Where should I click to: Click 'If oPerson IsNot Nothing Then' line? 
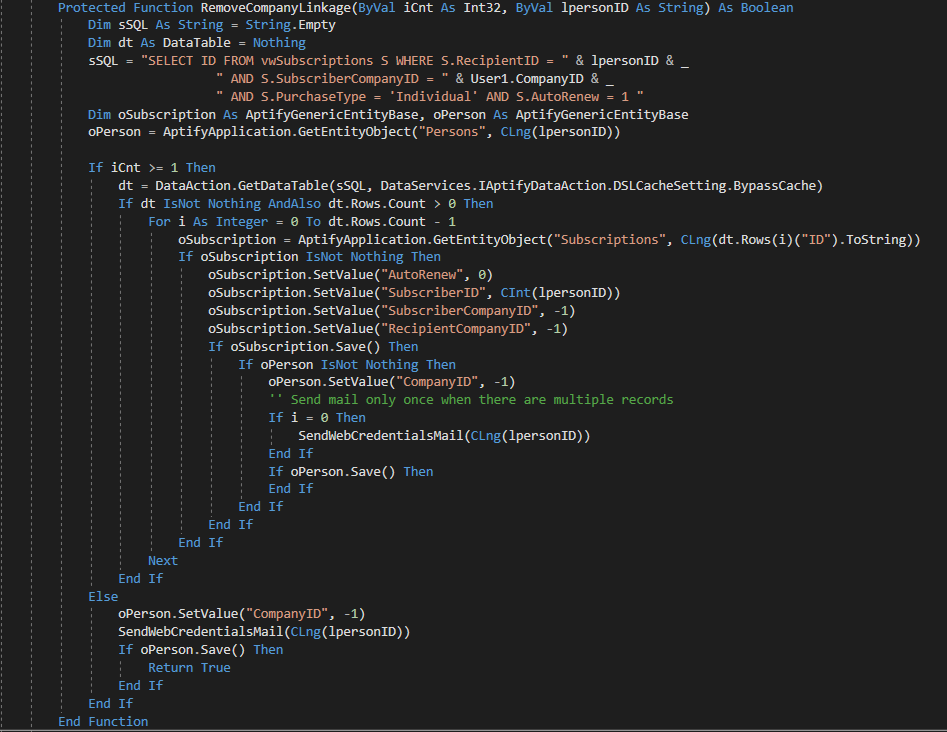click(347, 365)
